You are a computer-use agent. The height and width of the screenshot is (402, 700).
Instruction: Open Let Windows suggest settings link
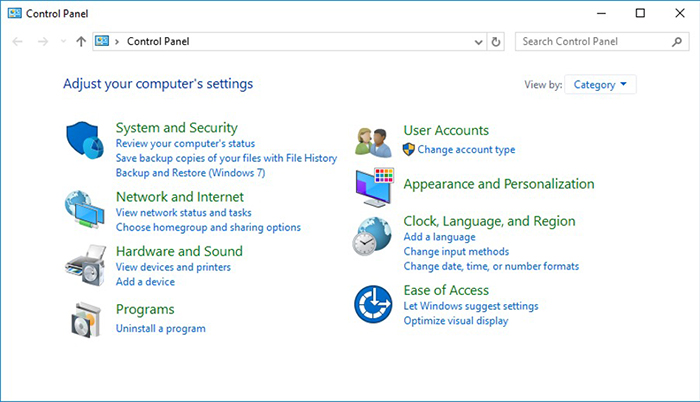pos(470,306)
